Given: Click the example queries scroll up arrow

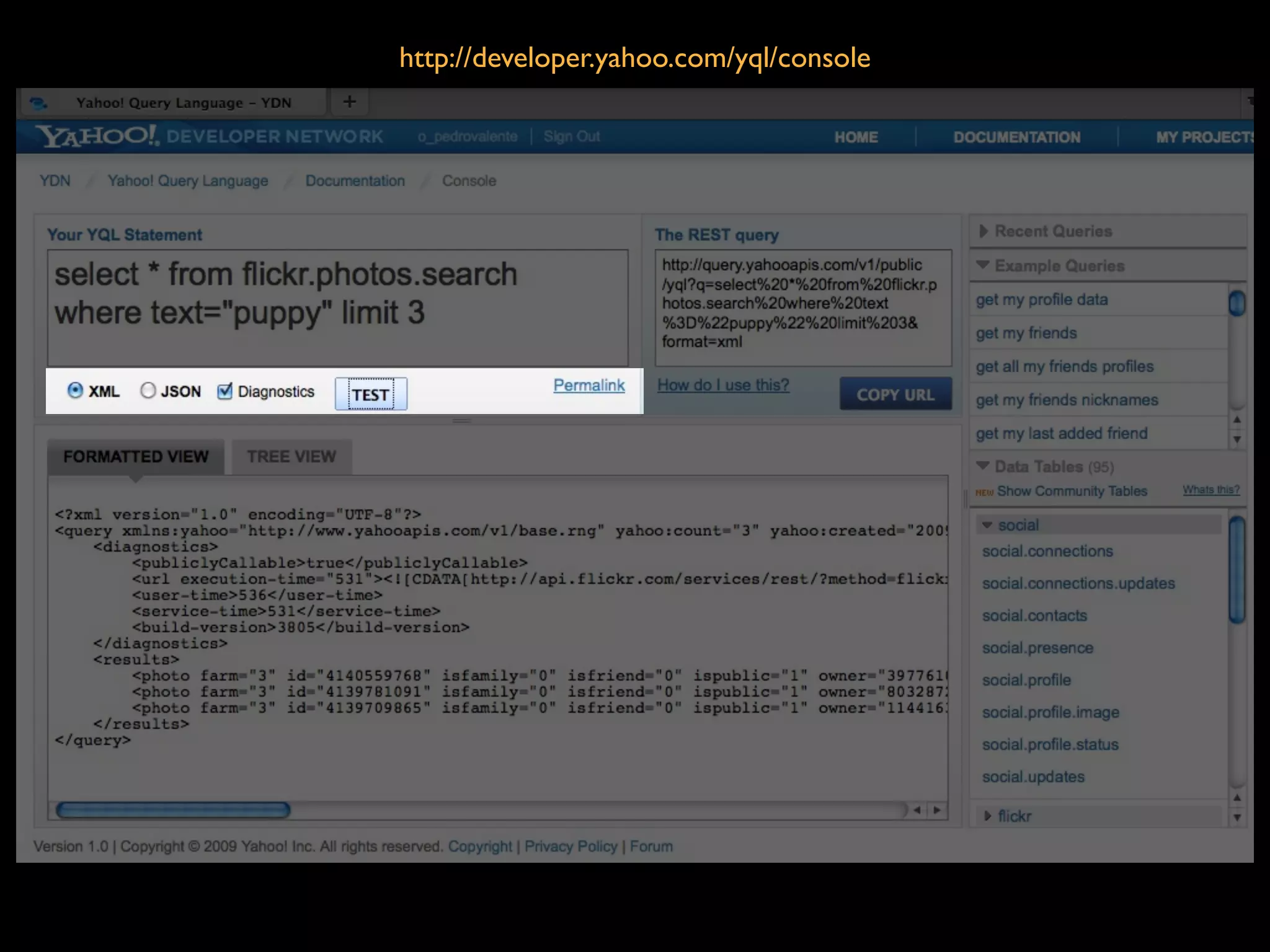Looking at the screenshot, I should [x=1237, y=420].
